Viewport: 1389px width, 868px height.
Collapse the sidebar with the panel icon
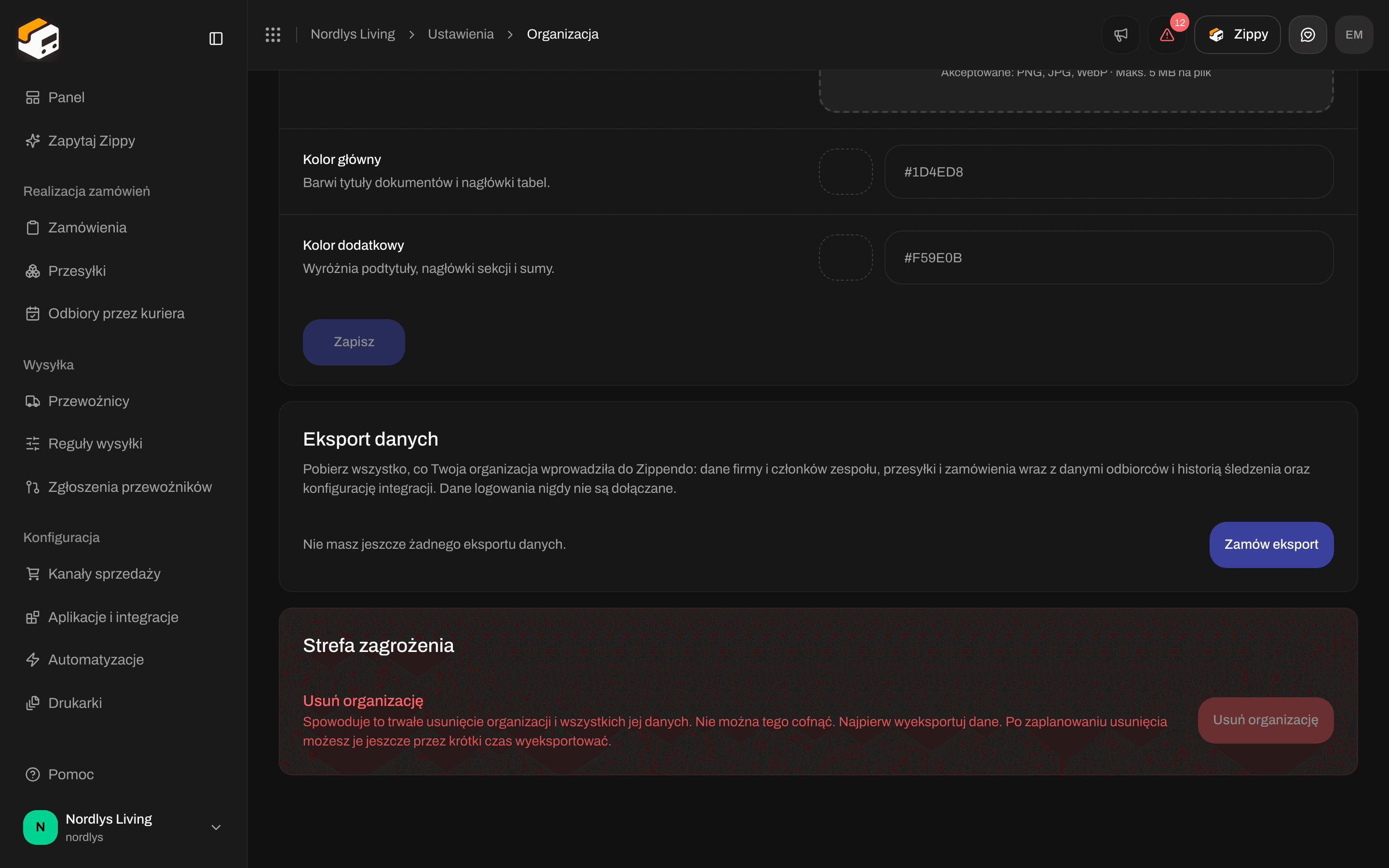[x=216, y=39]
